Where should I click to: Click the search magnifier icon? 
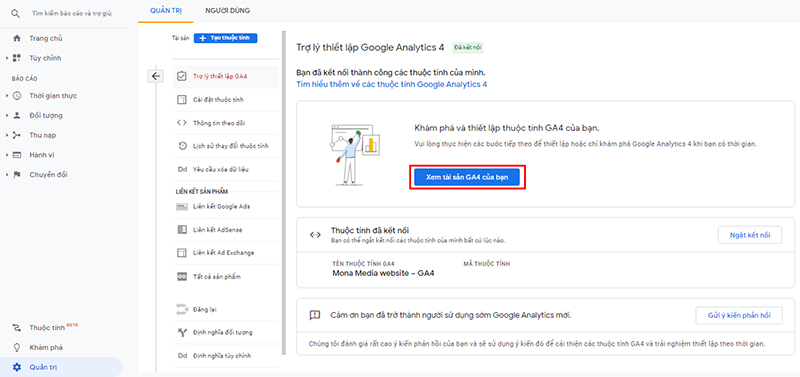tap(16, 14)
